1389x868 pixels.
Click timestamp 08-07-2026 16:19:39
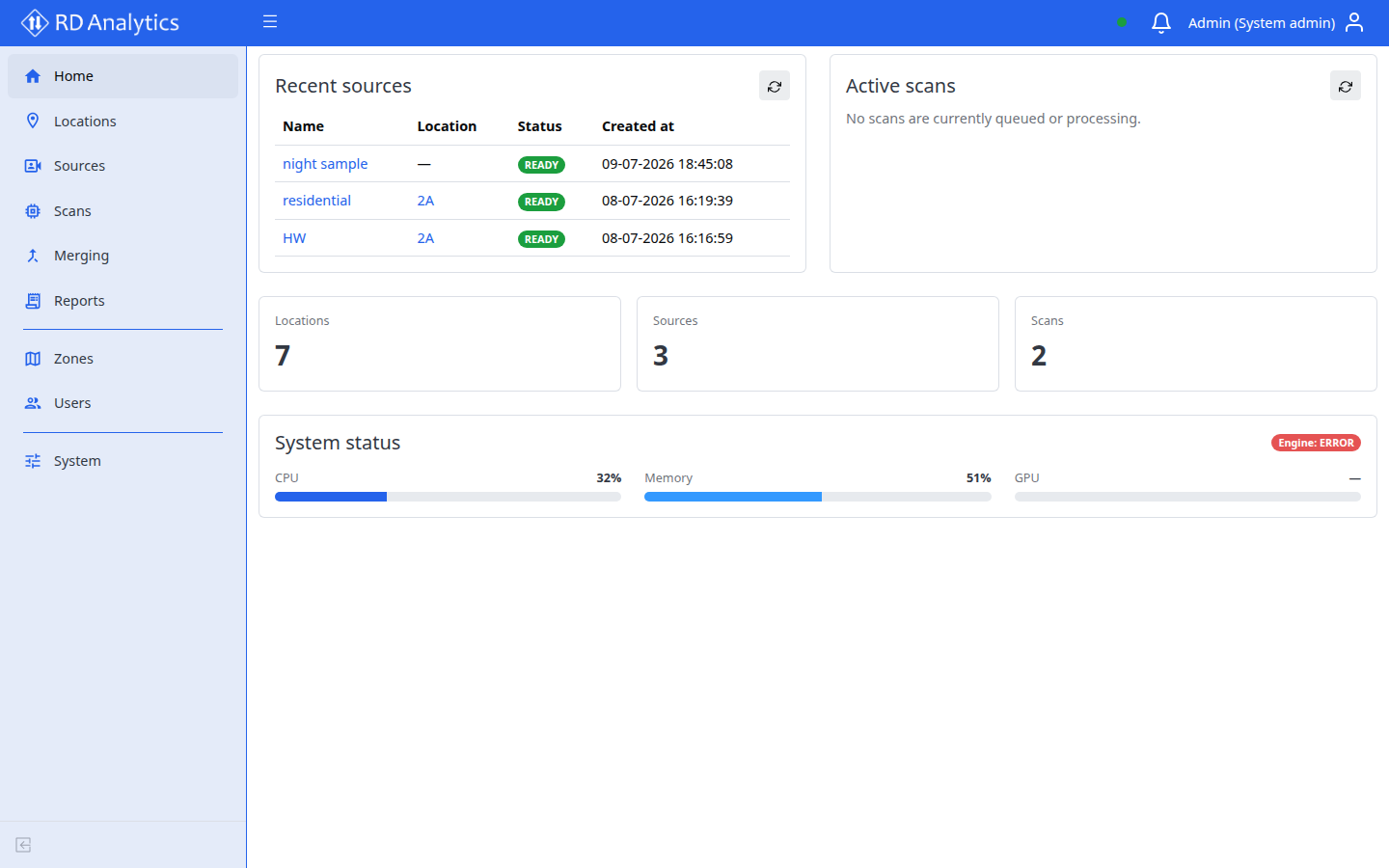click(667, 201)
